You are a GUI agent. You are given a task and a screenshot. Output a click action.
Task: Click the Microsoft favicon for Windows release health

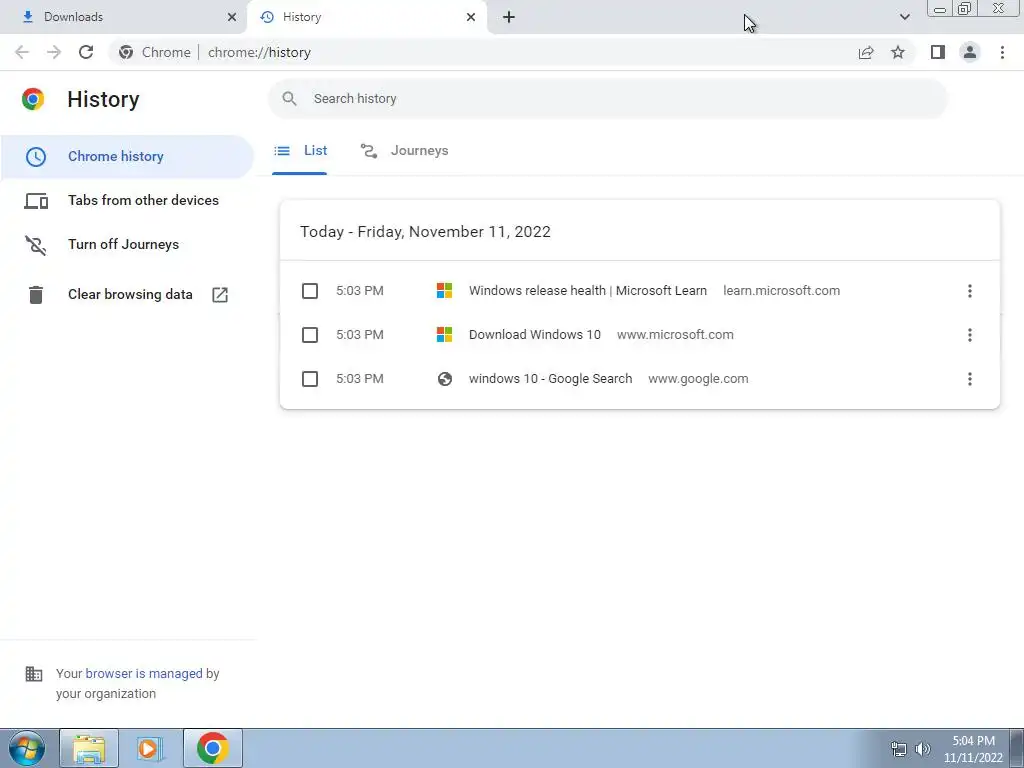444,291
